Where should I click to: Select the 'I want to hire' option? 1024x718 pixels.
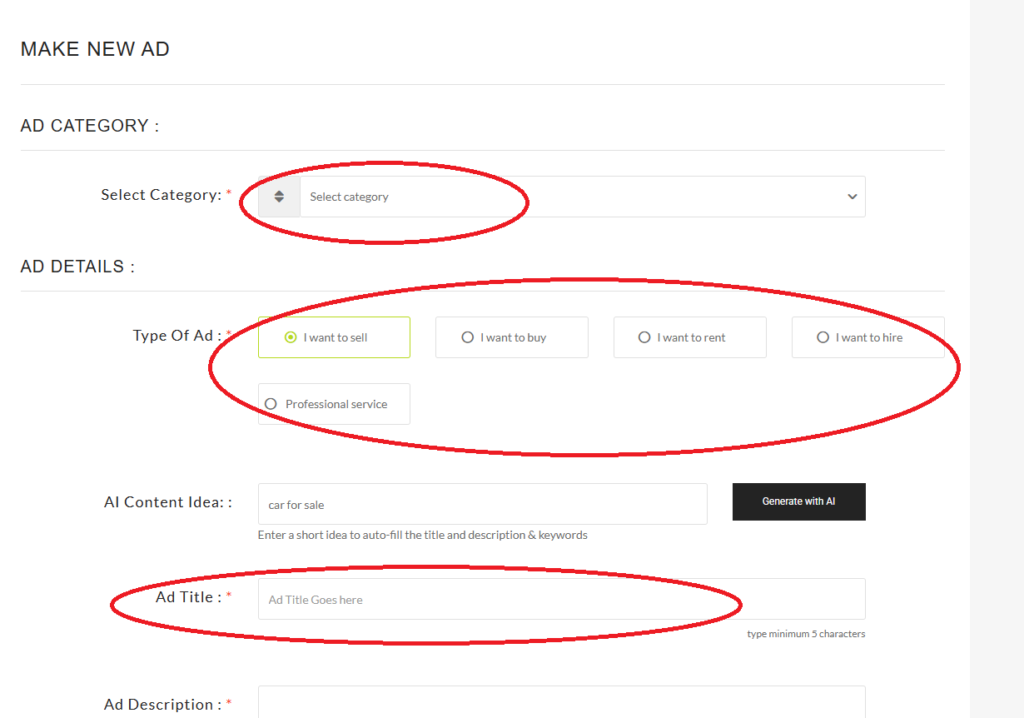point(868,337)
